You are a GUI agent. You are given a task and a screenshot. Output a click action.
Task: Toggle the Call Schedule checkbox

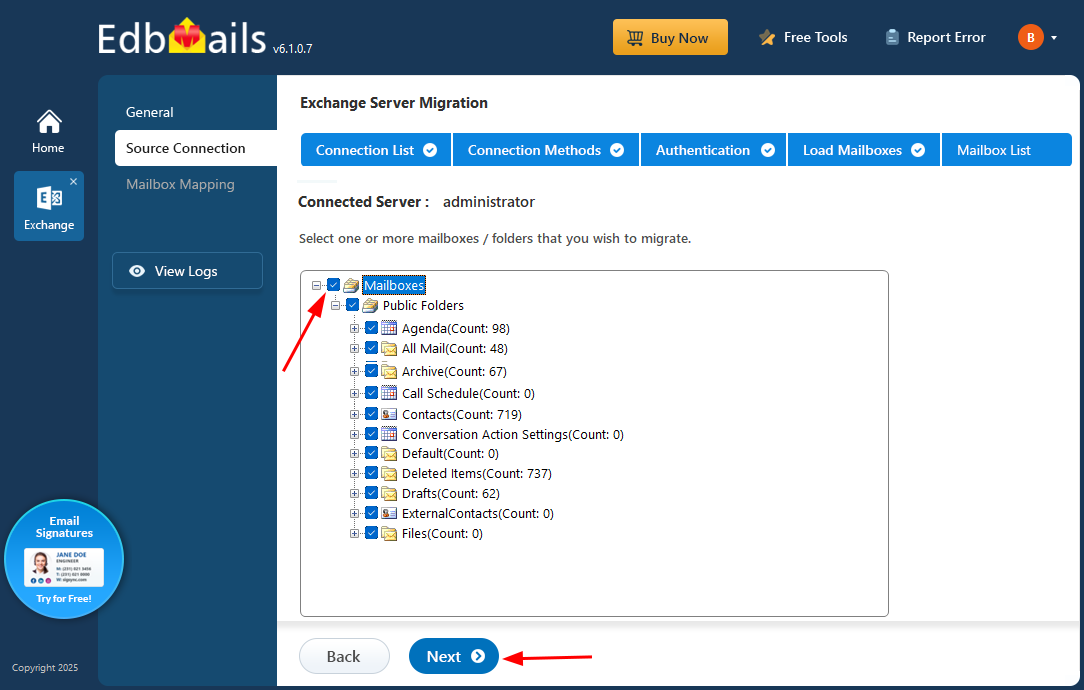tap(371, 393)
